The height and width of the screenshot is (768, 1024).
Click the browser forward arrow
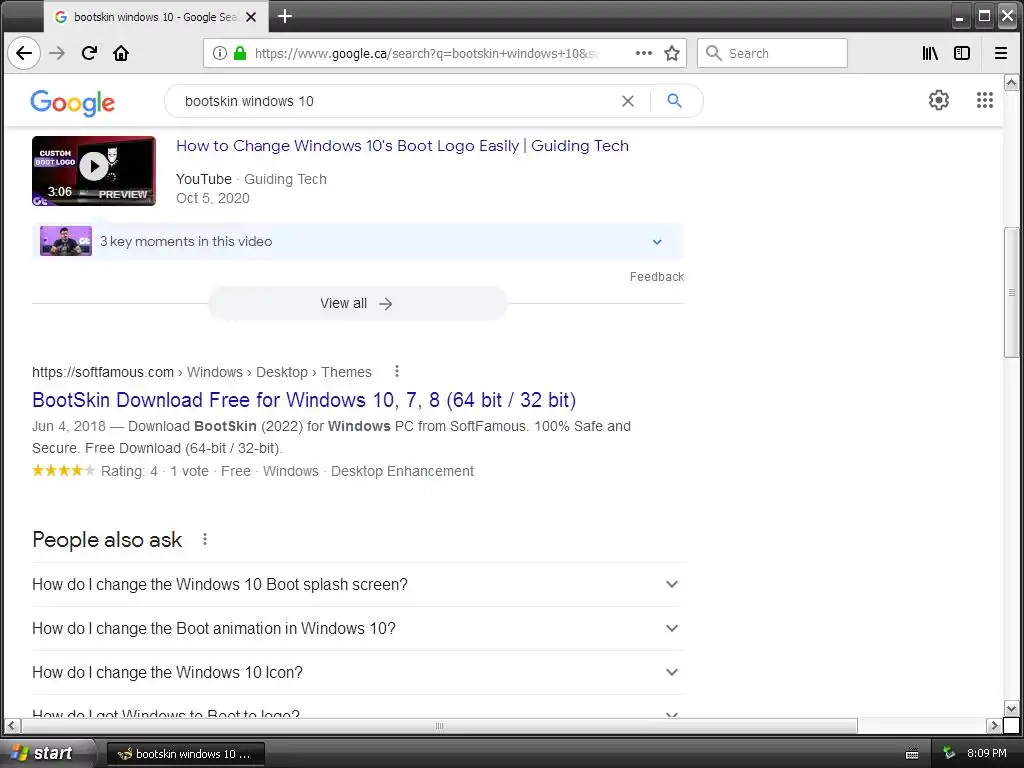pyautogui.click(x=57, y=54)
